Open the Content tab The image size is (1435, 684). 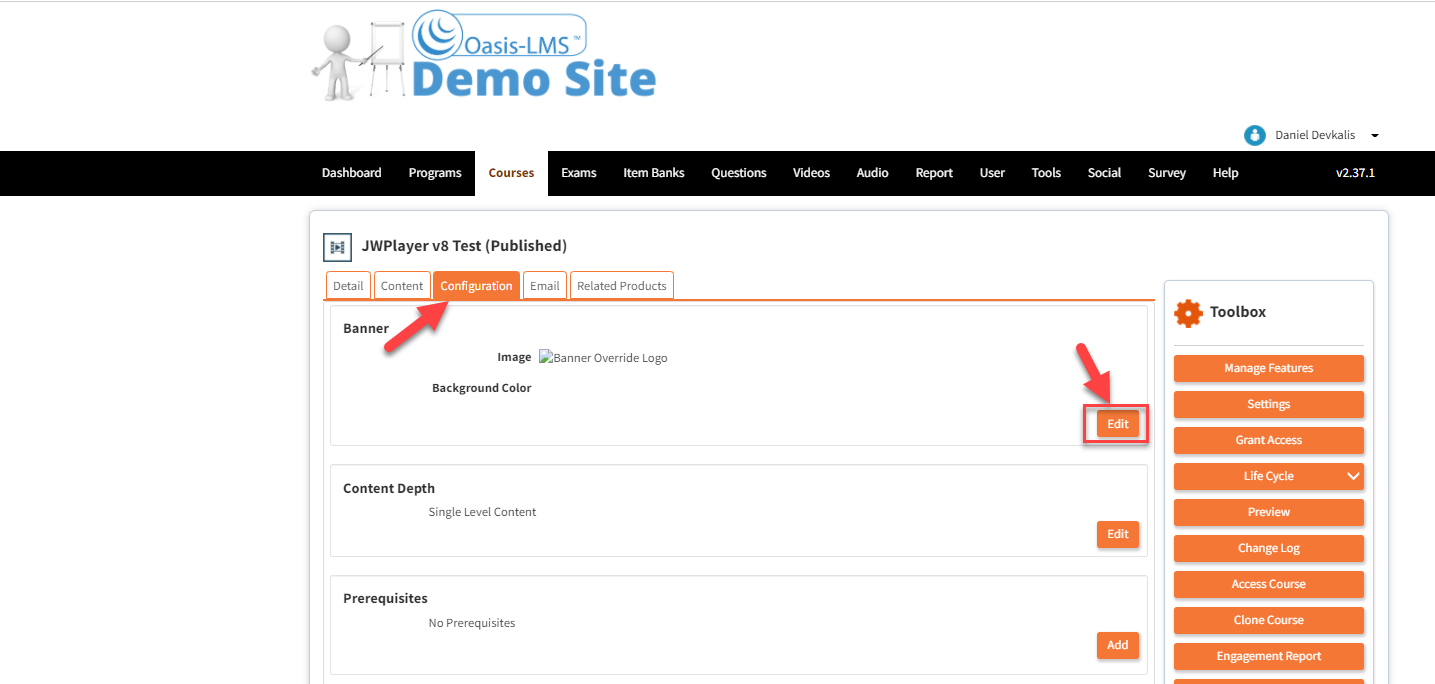402,285
